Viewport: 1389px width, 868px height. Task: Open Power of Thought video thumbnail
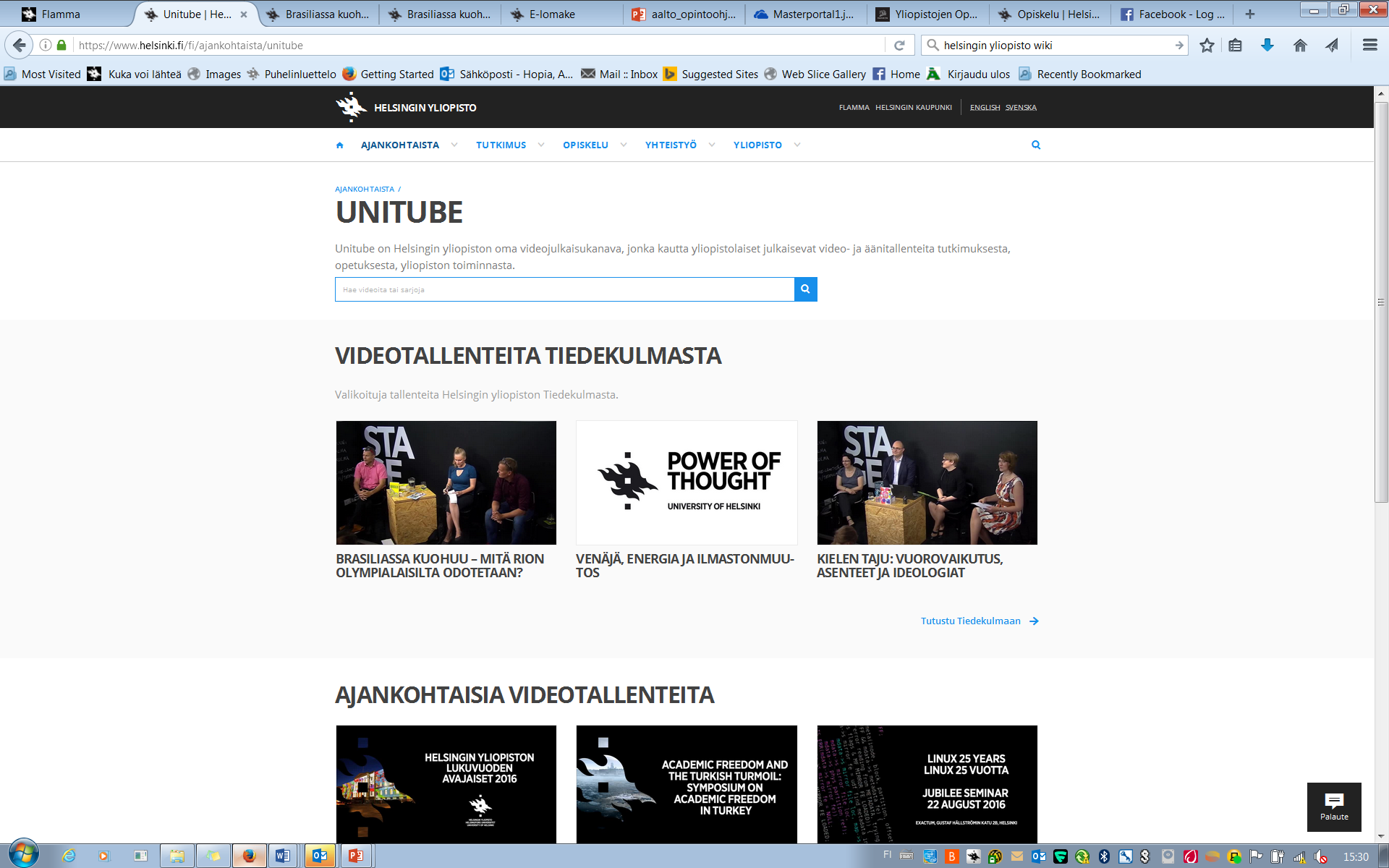(x=687, y=482)
